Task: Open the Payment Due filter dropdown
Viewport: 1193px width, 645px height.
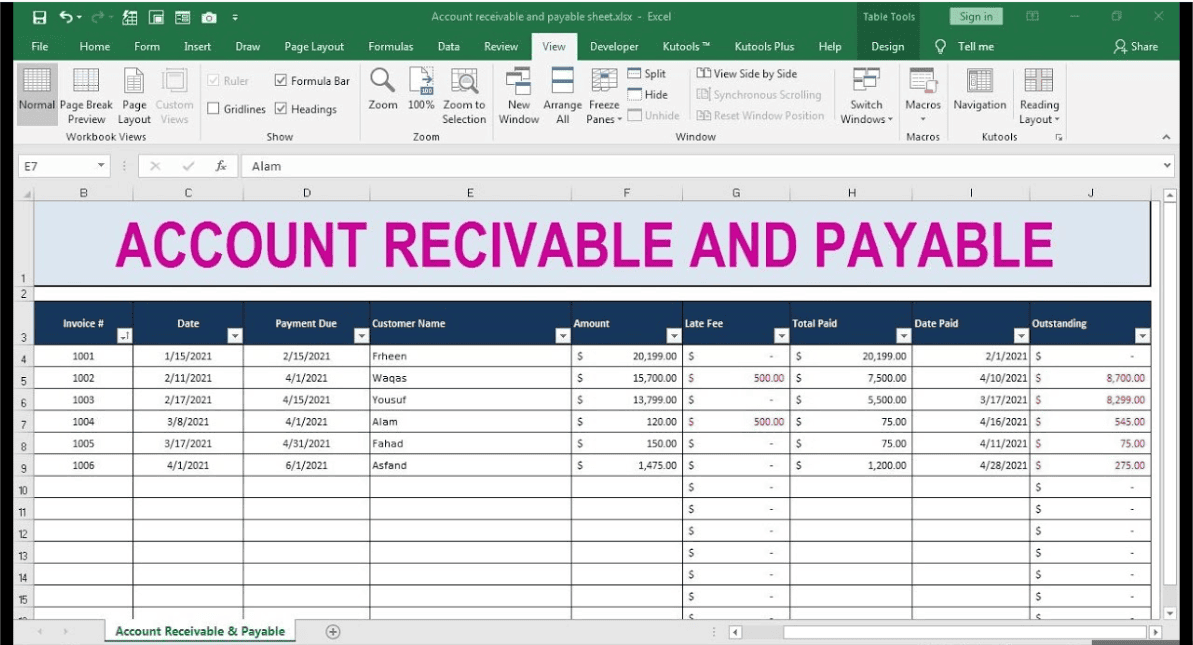Action: point(361,335)
